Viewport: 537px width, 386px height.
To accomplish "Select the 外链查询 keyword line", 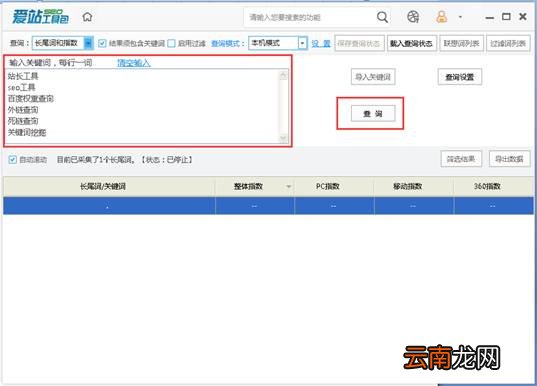I will point(23,110).
